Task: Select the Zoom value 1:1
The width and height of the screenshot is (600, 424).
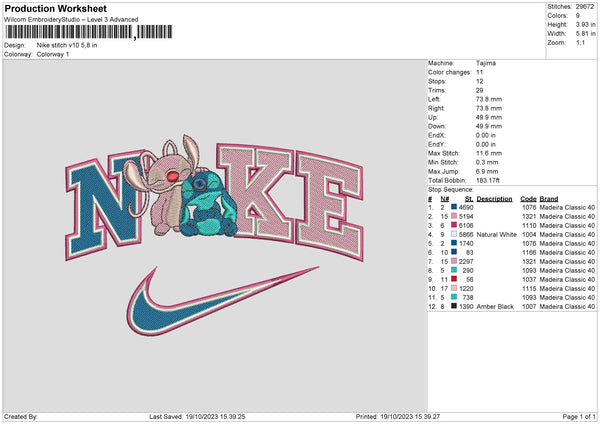Action: tap(580, 42)
